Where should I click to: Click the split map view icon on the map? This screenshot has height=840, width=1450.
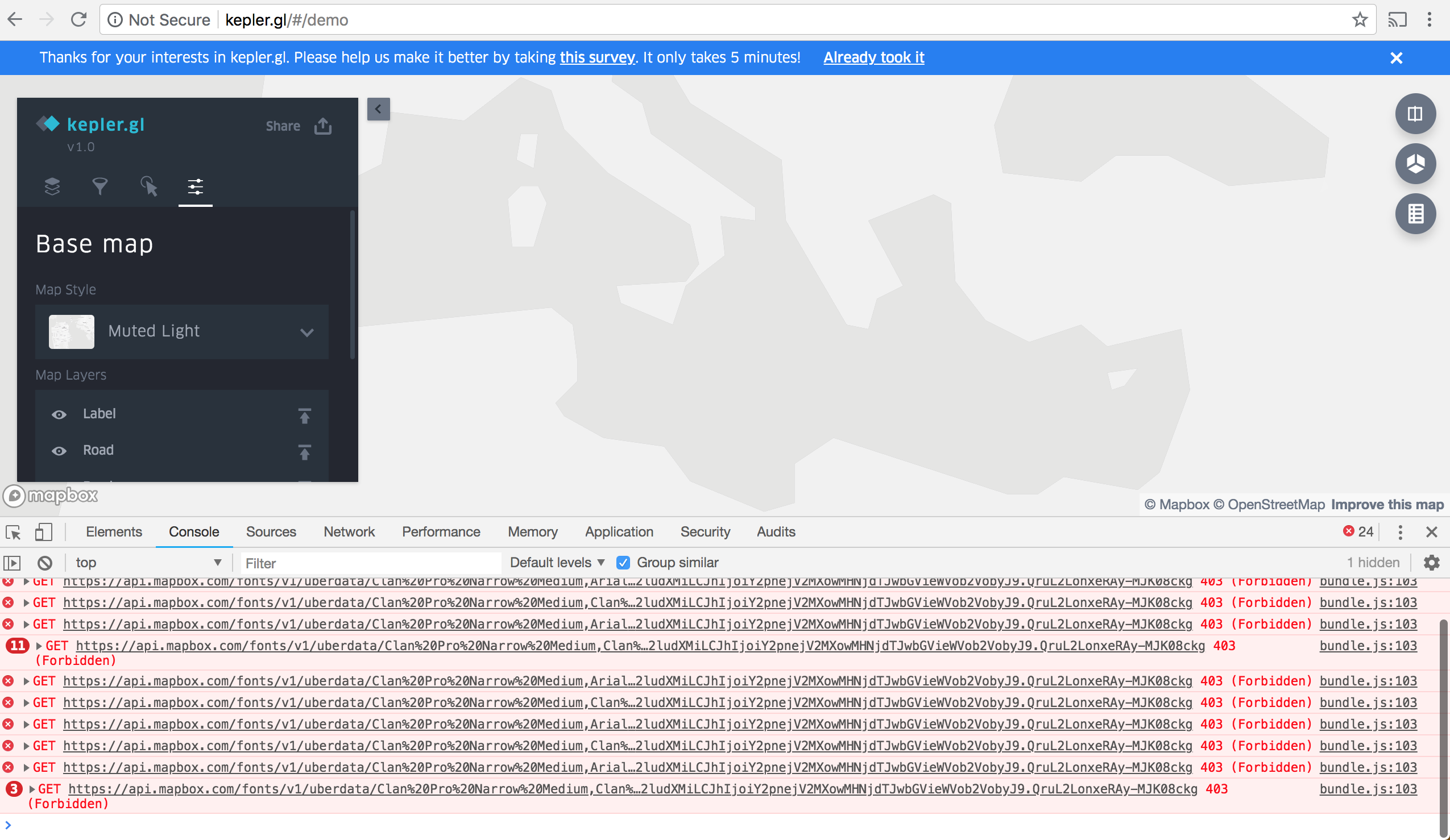(x=1415, y=113)
